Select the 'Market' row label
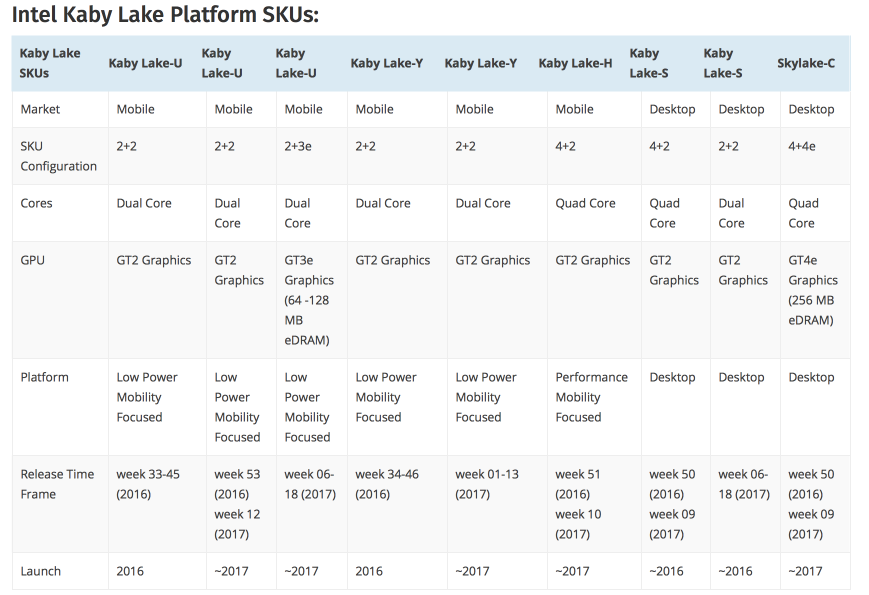The width and height of the screenshot is (869, 595). click(x=40, y=109)
